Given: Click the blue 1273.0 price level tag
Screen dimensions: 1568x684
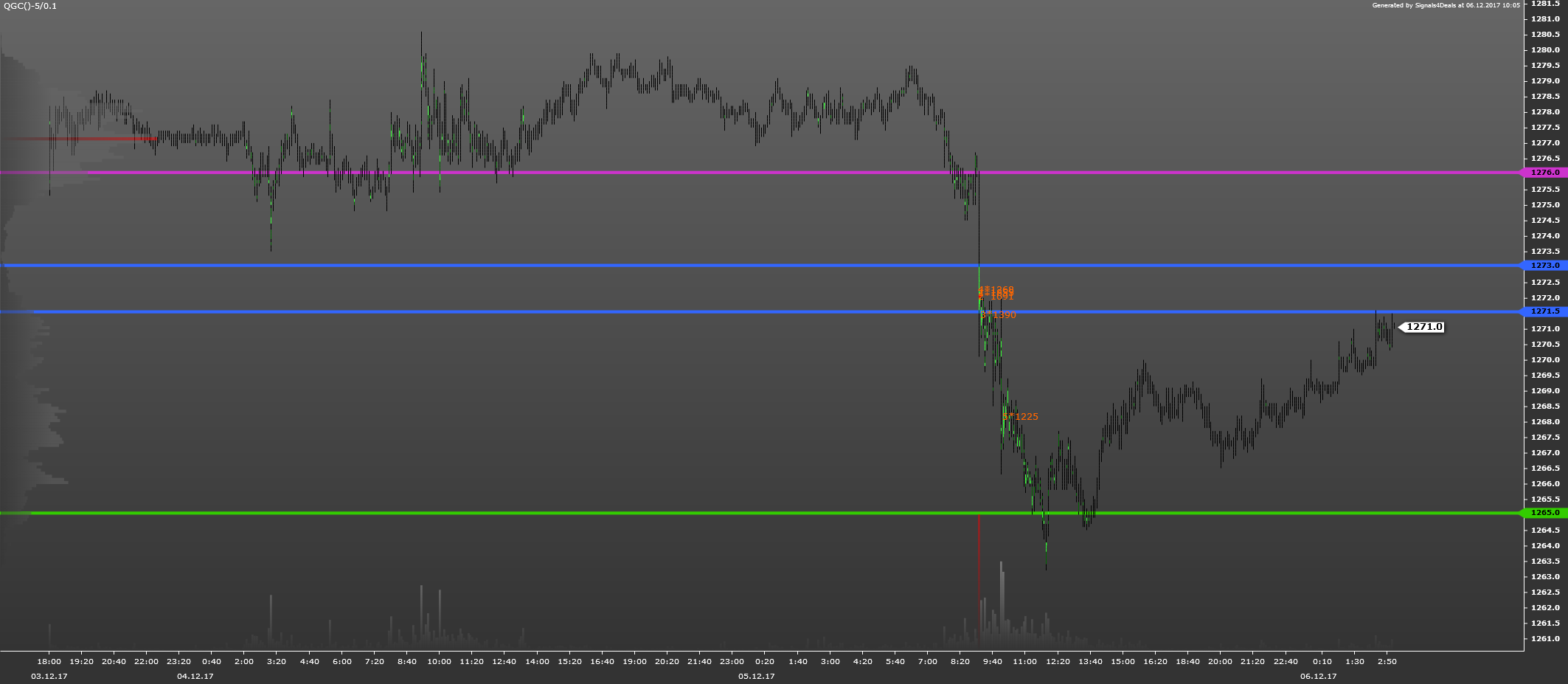Looking at the screenshot, I should (x=1544, y=266).
